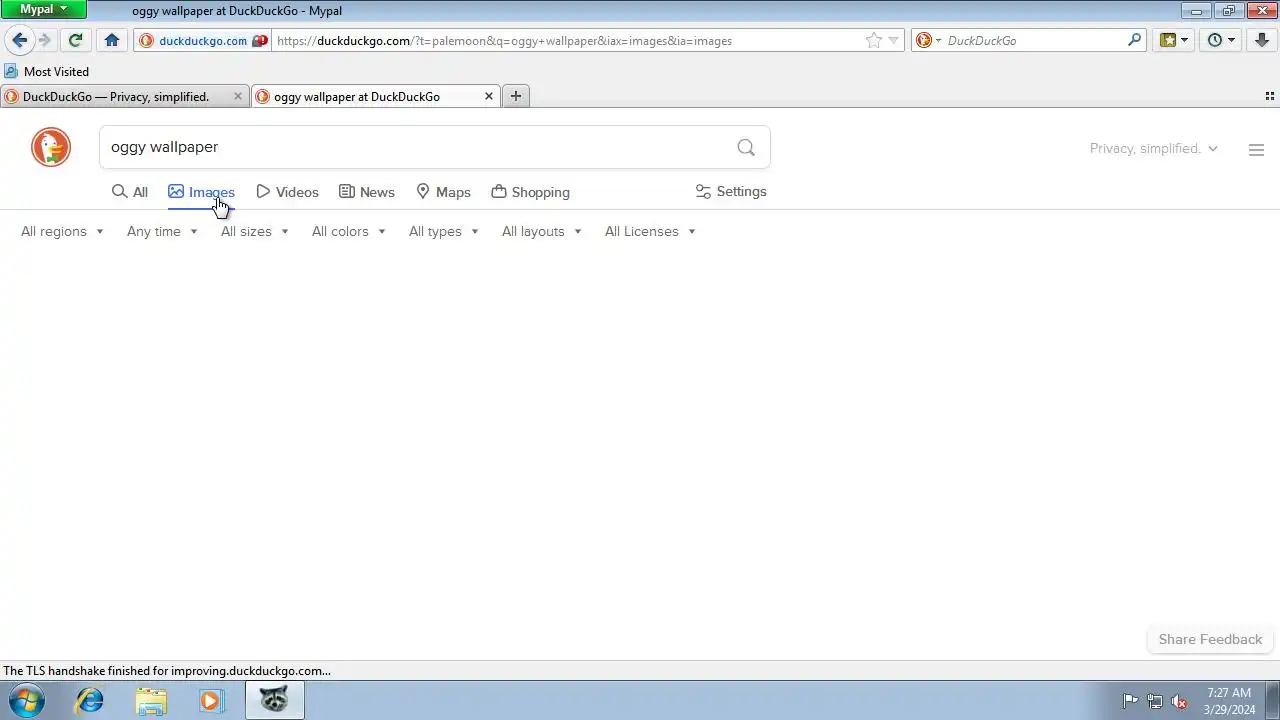Expand the All sizes filter

pyautogui.click(x=254, y=231)
